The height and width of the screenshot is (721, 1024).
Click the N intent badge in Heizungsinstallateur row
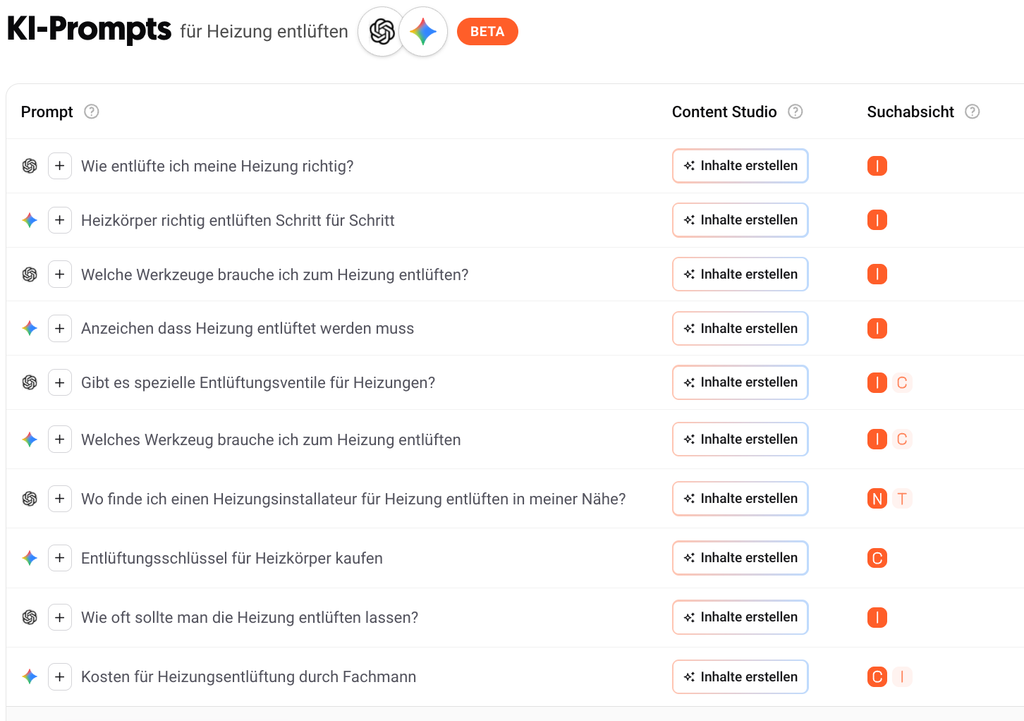(x=877, y=499)
